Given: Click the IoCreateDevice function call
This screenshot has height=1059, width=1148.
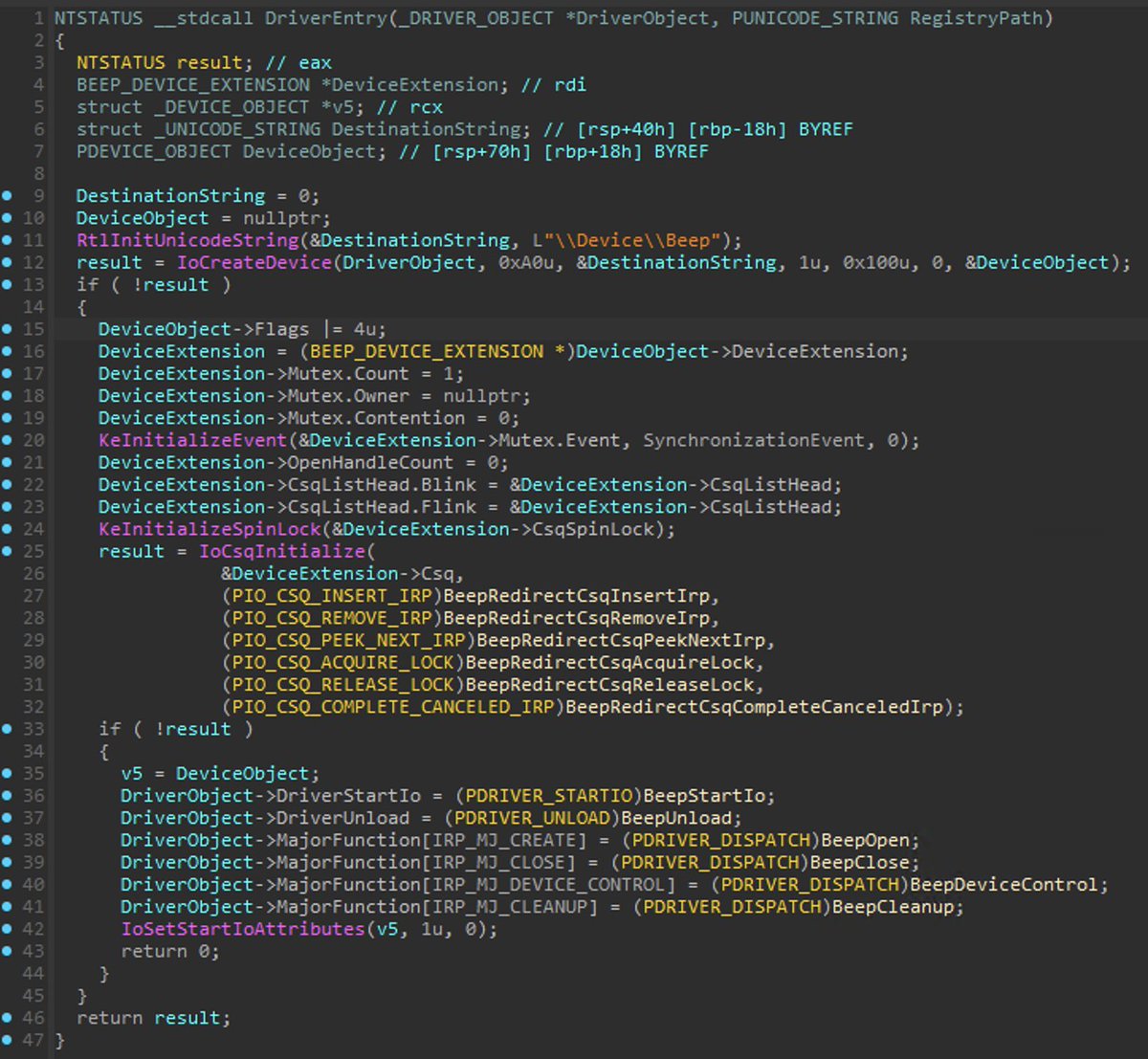Looking at the screenshot, I should pos(254,262).
